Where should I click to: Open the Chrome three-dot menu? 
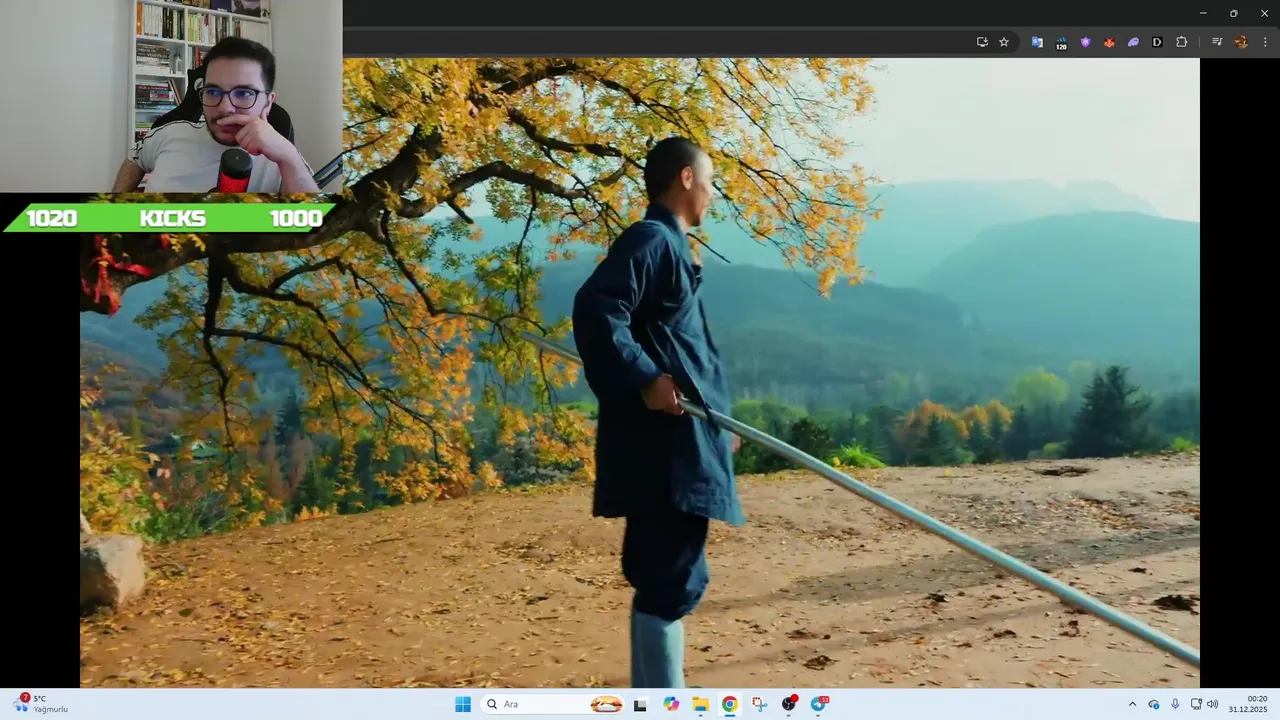pos(1265,42)
